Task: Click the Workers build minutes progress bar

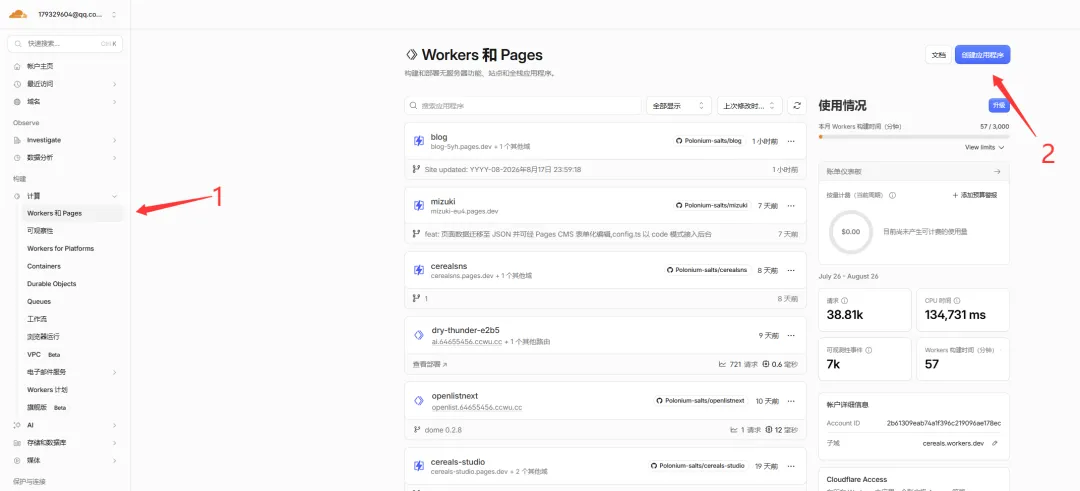Action: pyautogui.click(x=914, y=136)
